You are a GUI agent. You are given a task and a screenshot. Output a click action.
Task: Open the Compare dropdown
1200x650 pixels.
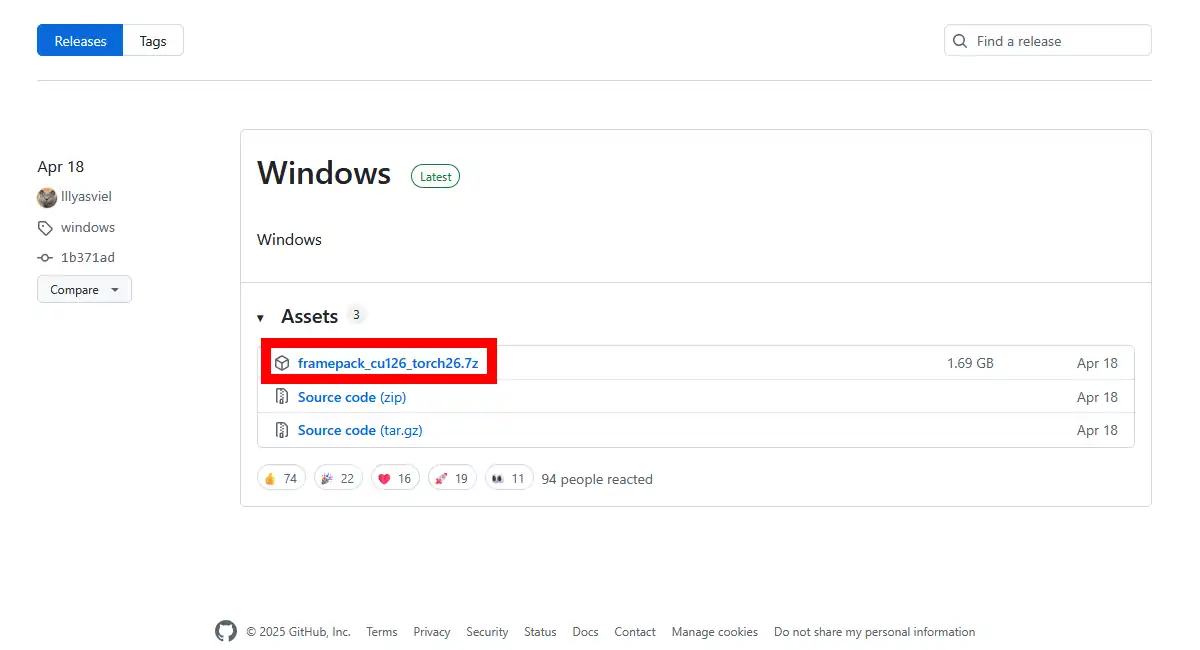[x=84, y=290]
